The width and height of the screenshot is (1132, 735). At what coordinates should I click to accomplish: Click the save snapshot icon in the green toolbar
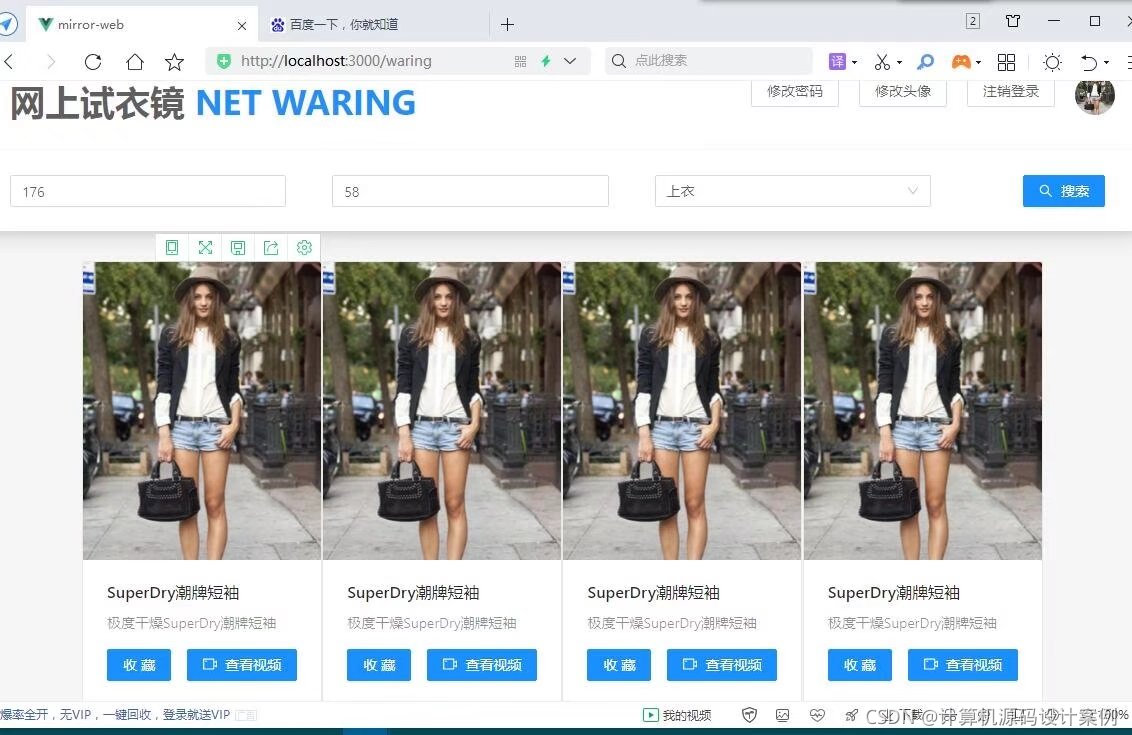coord(238,247)
